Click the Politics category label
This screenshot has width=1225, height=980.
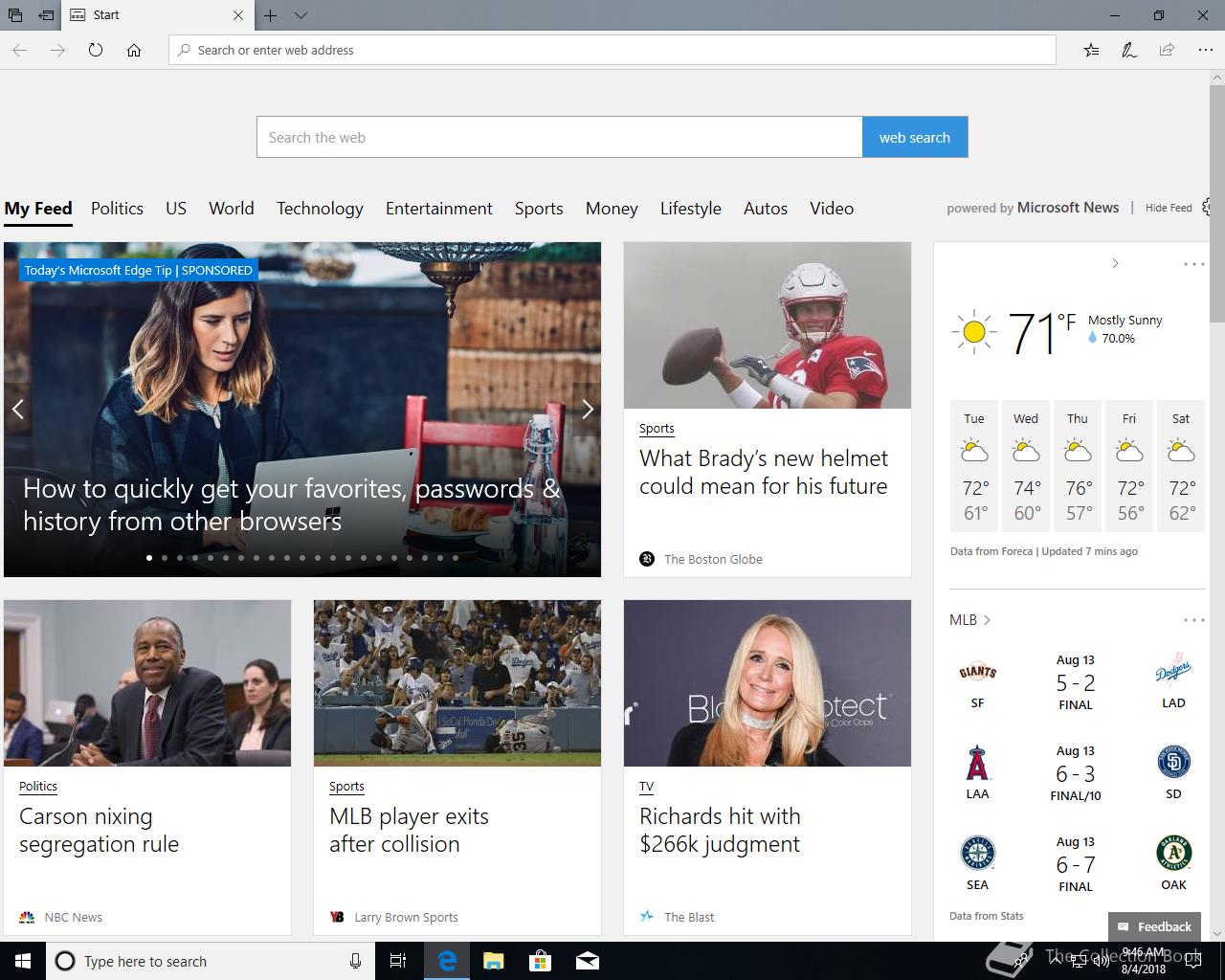click(38, 787)
